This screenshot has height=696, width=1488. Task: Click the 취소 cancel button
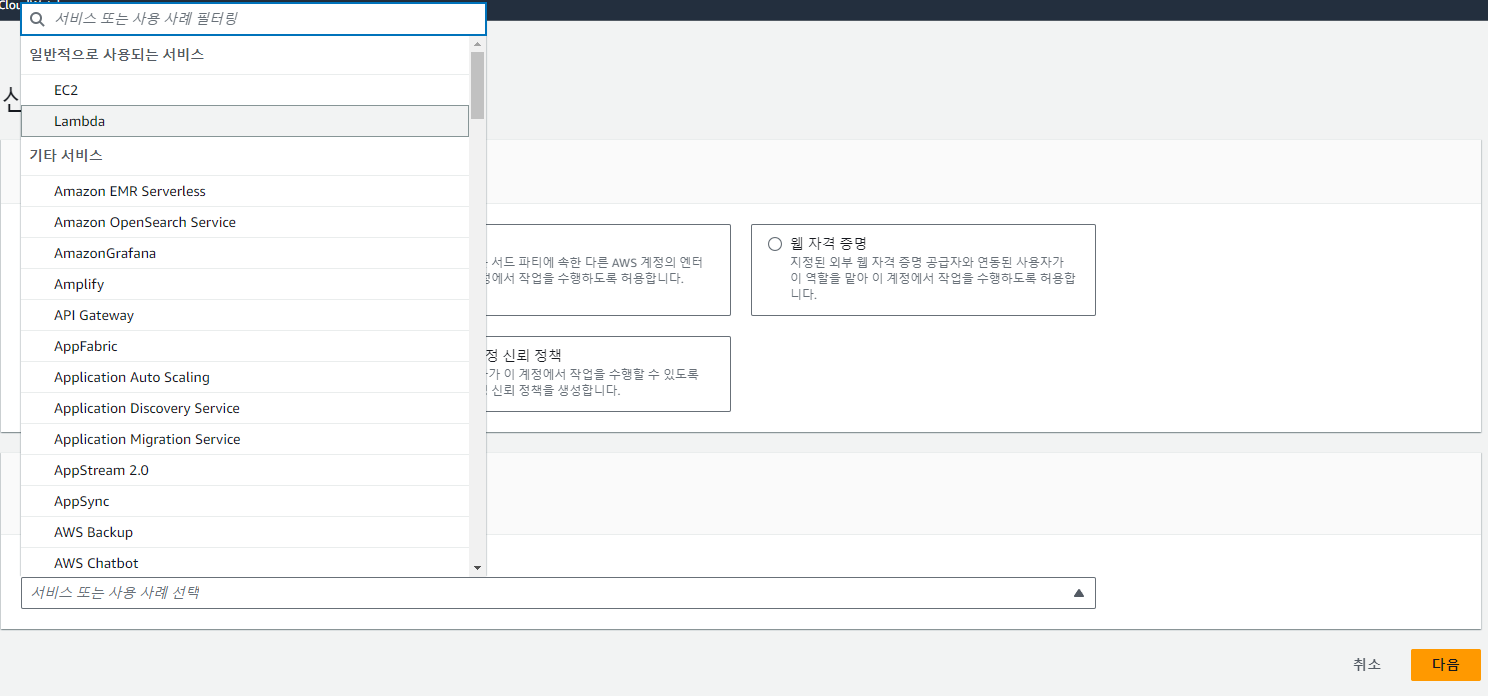tap(1367, 665)
